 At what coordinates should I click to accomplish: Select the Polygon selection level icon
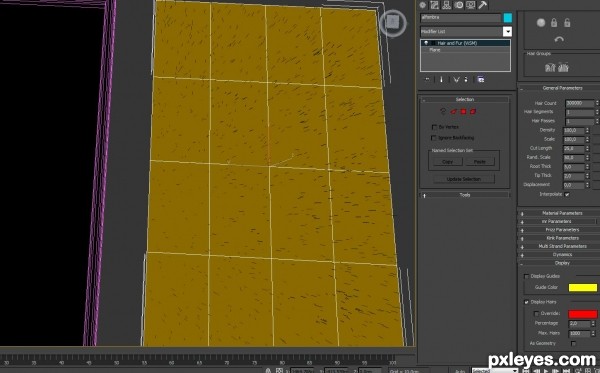[x=463, y=112]
